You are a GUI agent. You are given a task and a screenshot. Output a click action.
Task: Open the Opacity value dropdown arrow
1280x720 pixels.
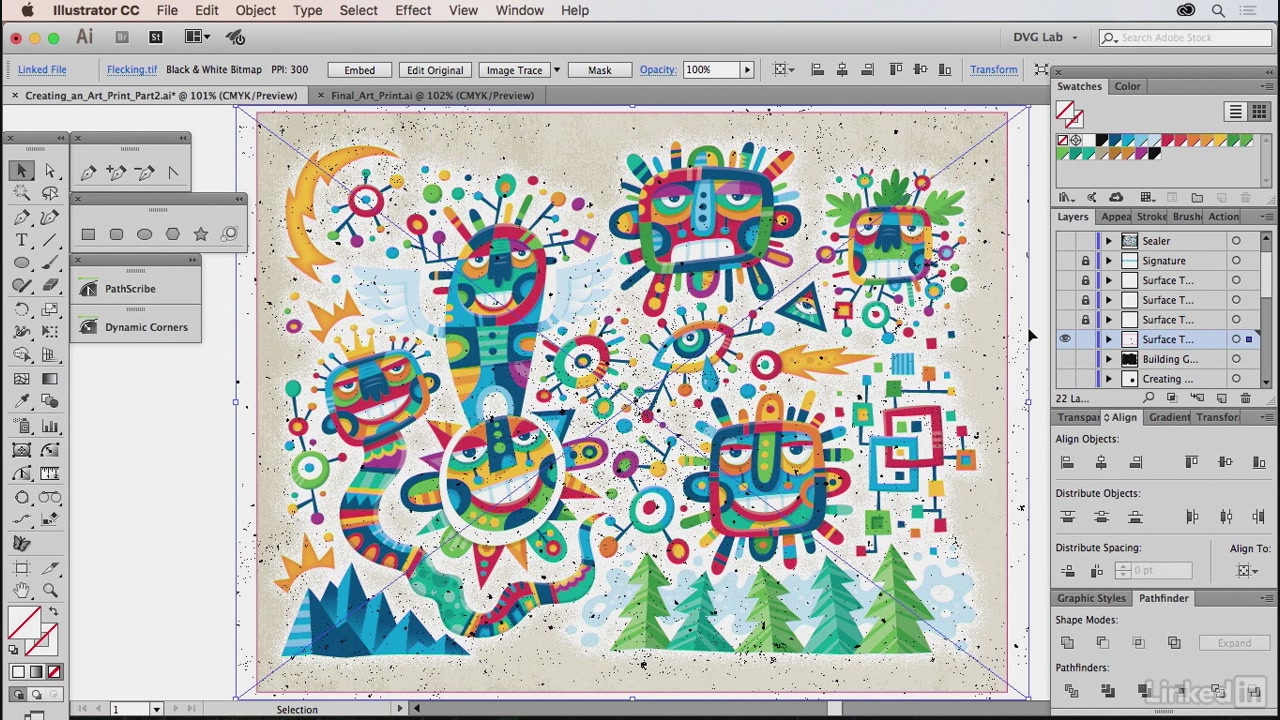click(746, 70)
